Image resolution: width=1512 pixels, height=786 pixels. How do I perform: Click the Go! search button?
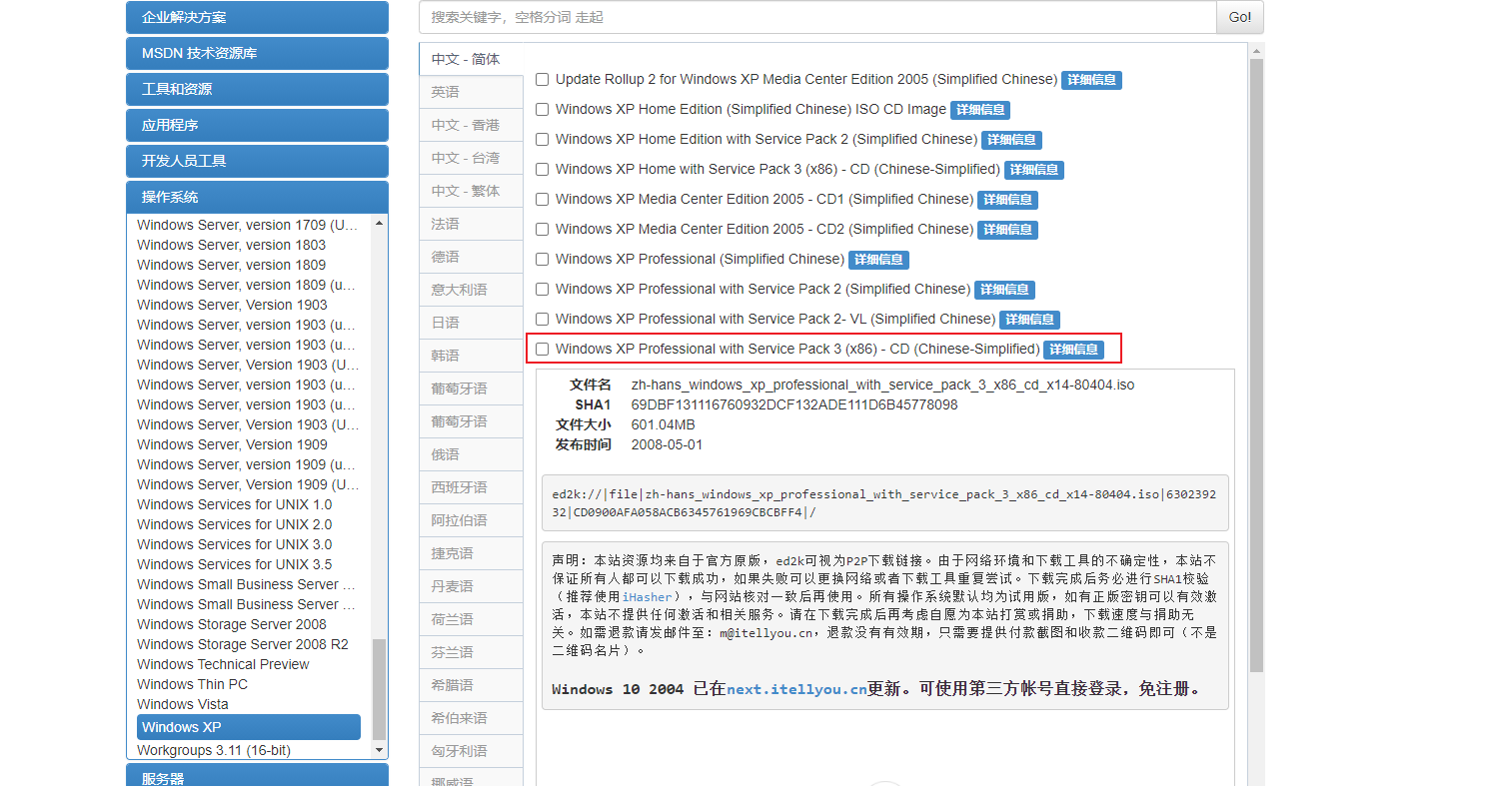[1240, 17]
